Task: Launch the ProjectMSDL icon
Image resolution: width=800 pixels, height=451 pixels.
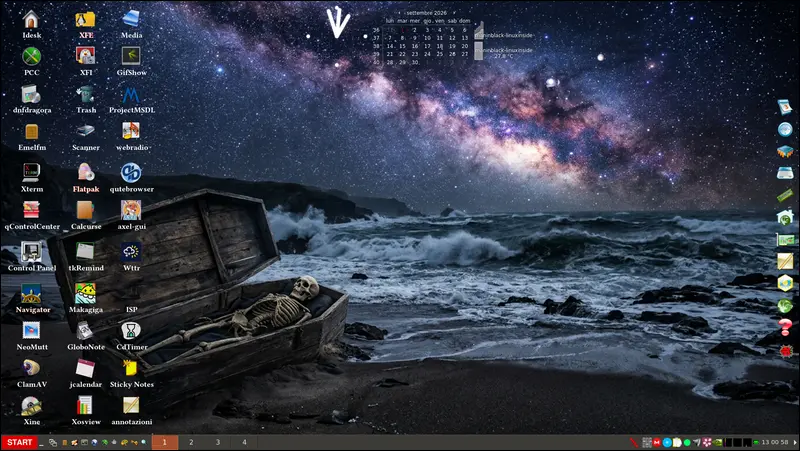Action: click(131, 94)
